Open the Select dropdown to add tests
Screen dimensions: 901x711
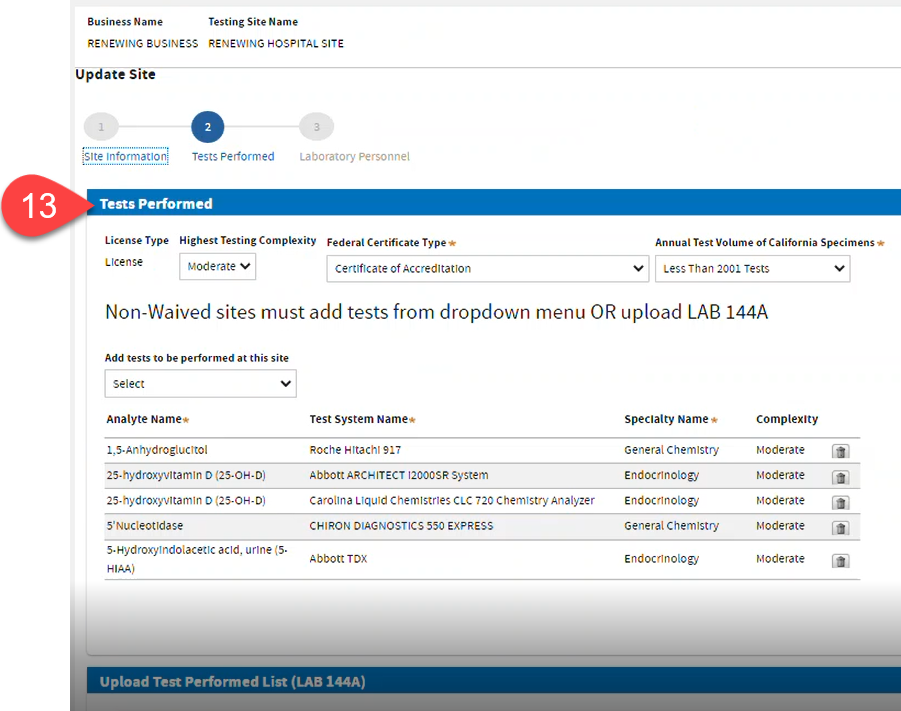click(x=200, y=383)
